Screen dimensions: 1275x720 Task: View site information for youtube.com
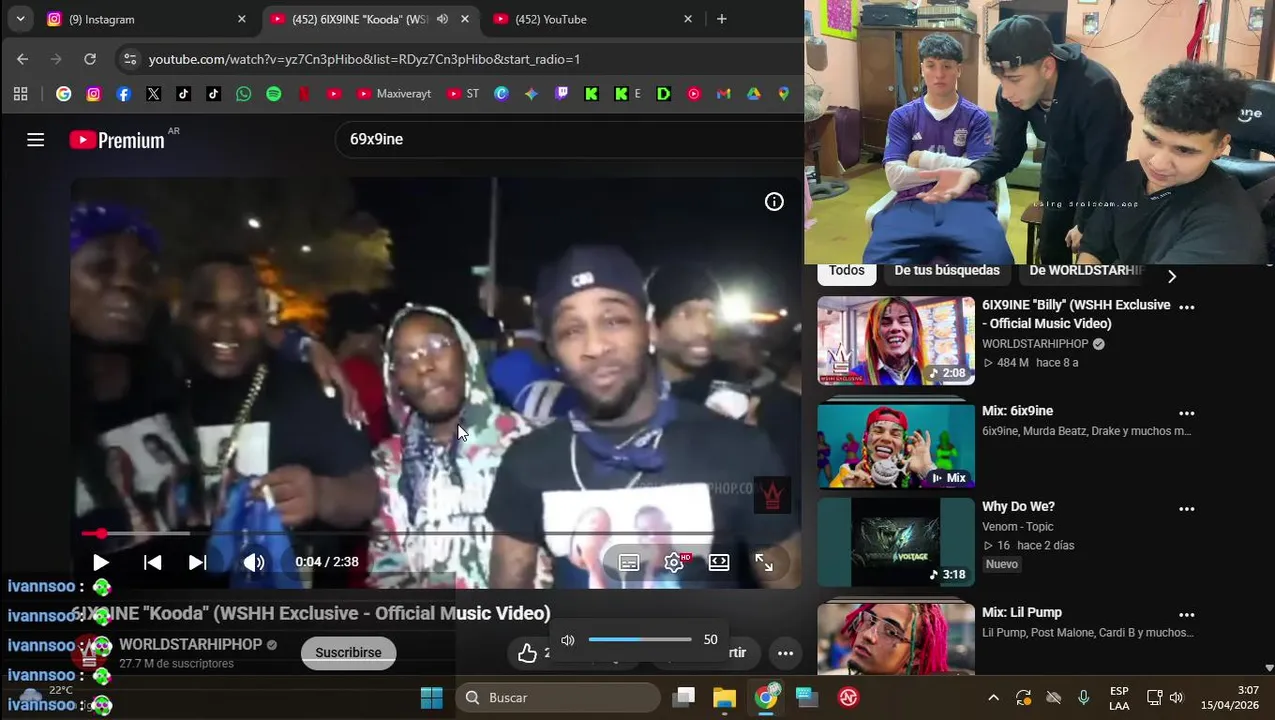pyautogui.click(x=130, y=59)
